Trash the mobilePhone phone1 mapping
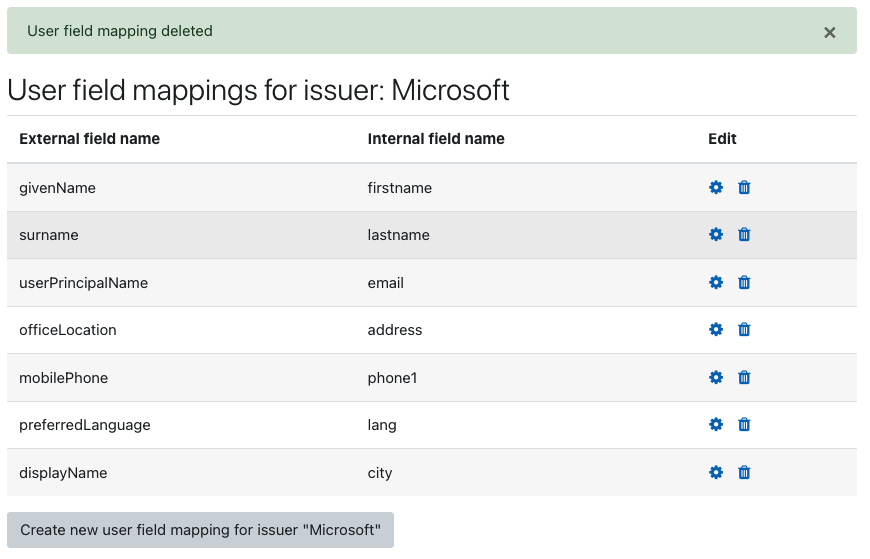Viewport: 870px width, 559px height. (744, 377)
